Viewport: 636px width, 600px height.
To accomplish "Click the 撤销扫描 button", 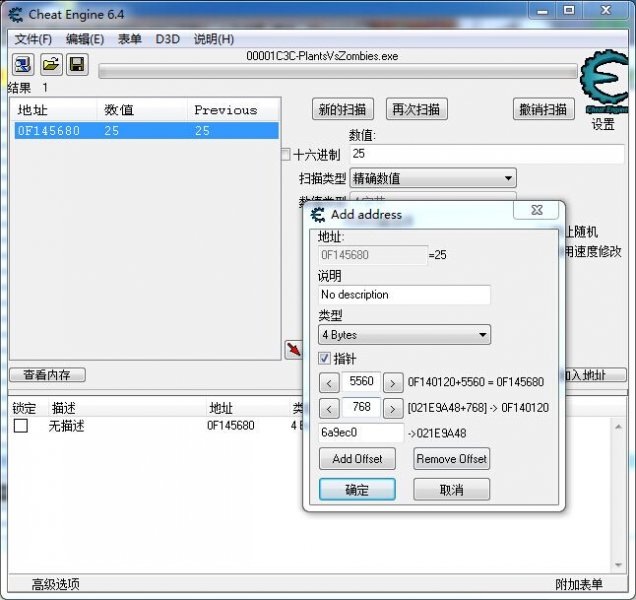I will tap(544, 109).
